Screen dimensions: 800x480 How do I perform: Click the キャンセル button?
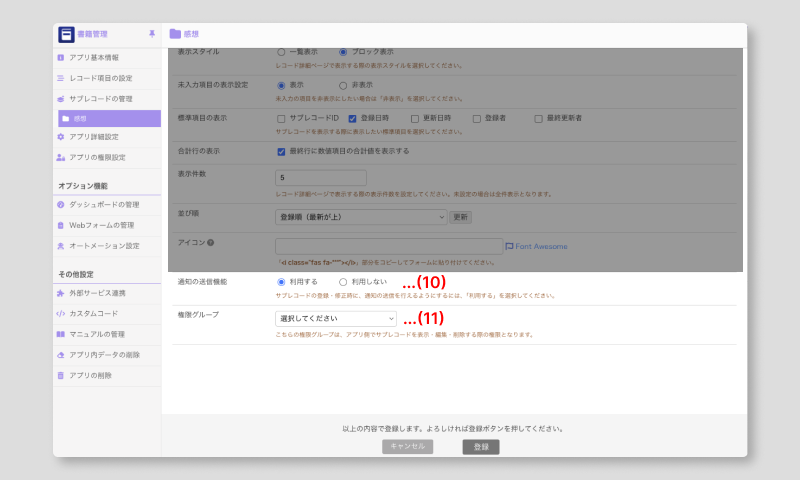408,446
